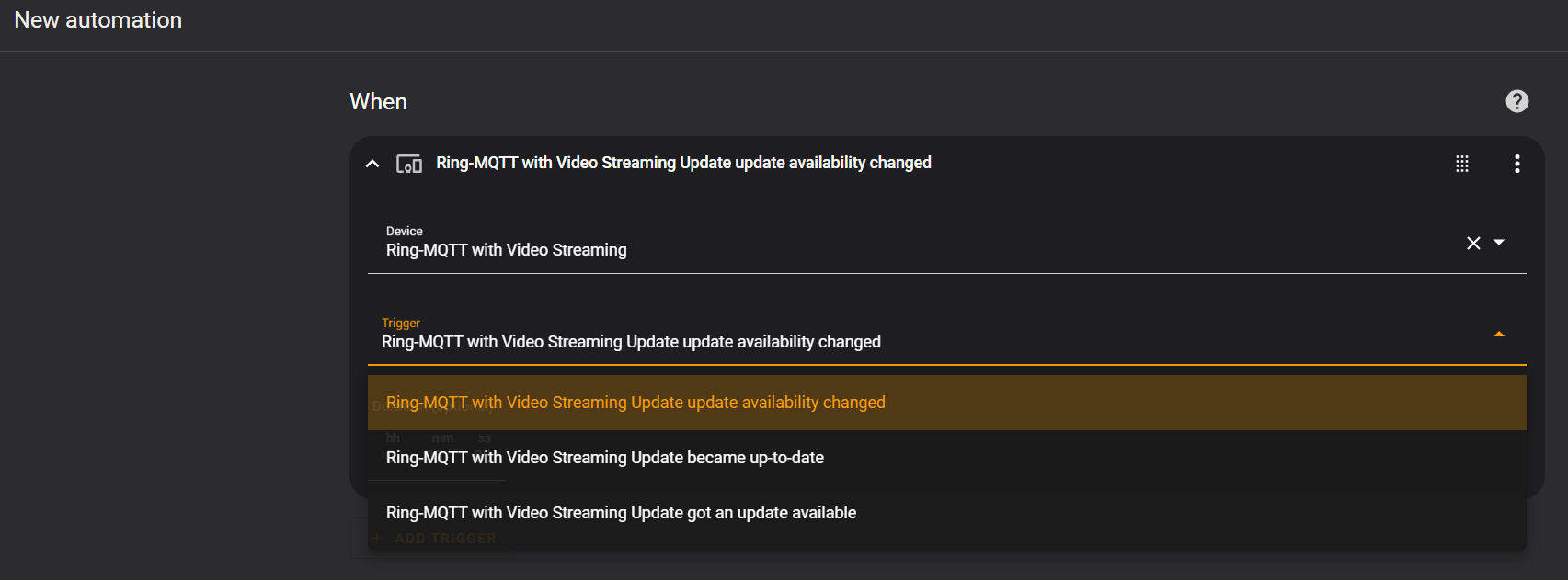Viewport: 1568px width, 580px height.
Task: Click the trigger card header title text
Action: [683, 163]
